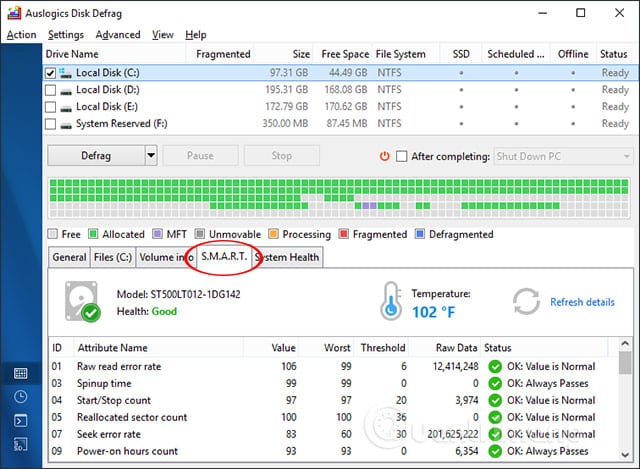Screen dimensions: 640x469
Task: Click green check icon for Raw read error rate
Action: pos(495,367)
